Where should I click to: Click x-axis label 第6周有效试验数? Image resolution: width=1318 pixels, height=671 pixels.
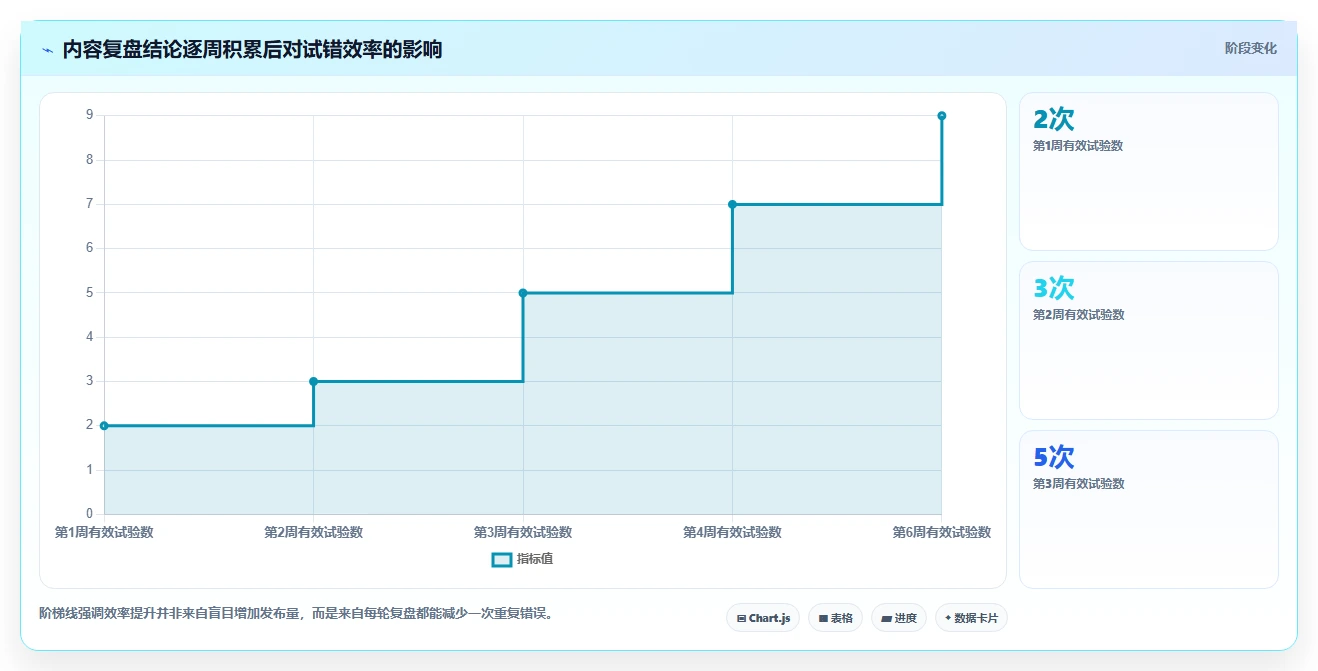[942, 533]
